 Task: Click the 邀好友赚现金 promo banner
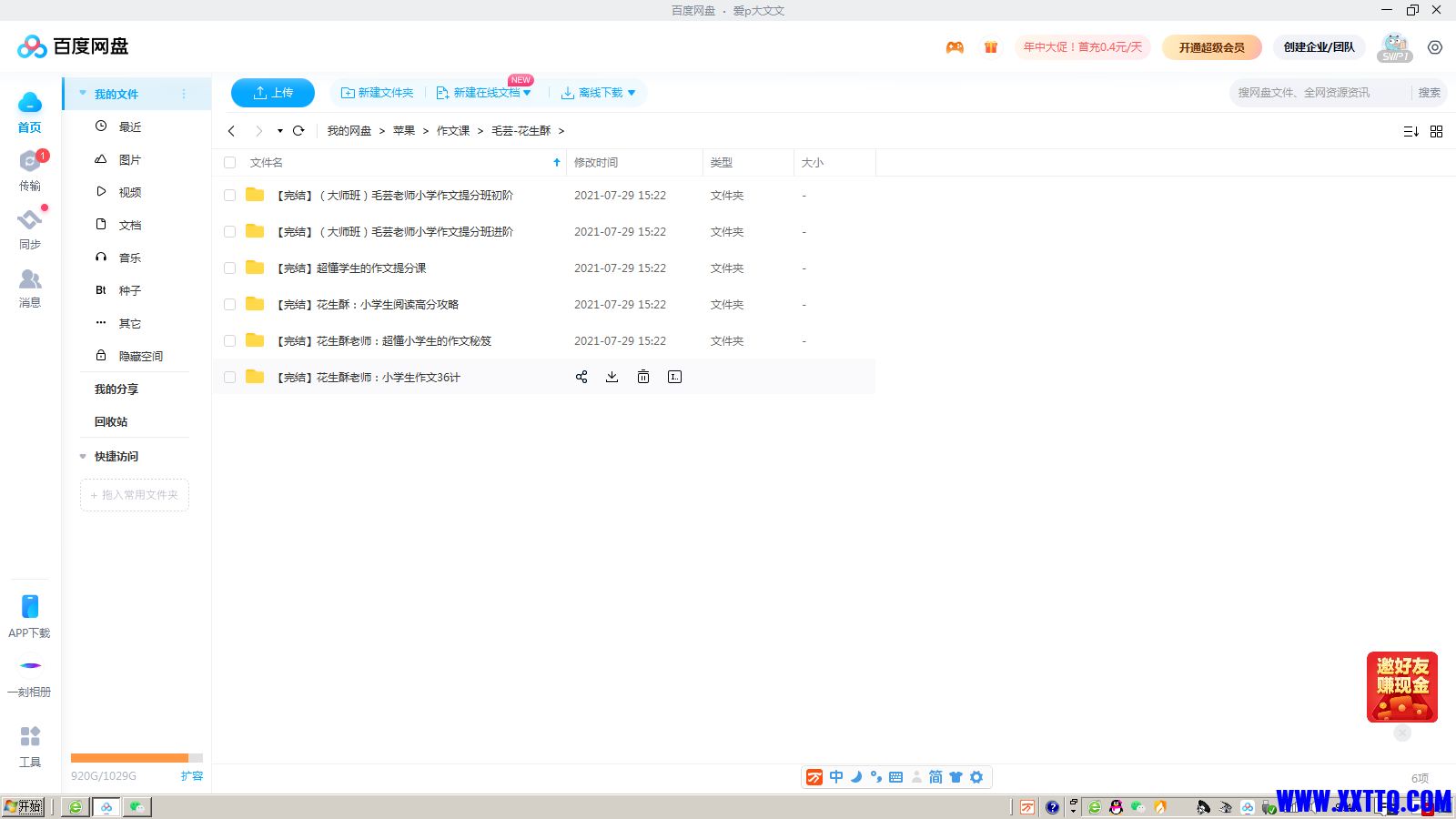click(x=1402, y=687)
